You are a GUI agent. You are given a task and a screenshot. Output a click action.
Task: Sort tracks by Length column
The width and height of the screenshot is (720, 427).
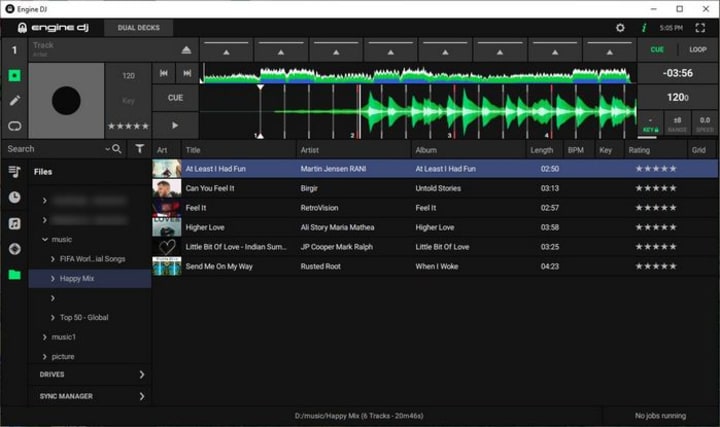click(544, 150)
